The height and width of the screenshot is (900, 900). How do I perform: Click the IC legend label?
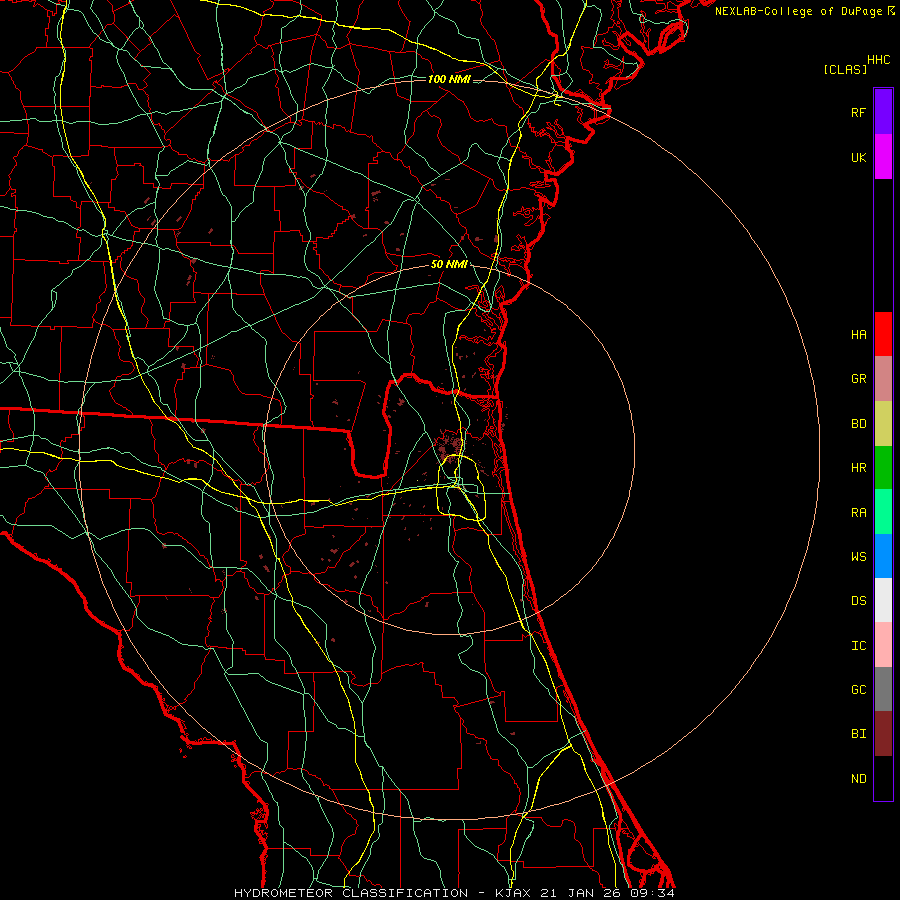point(858,646)
